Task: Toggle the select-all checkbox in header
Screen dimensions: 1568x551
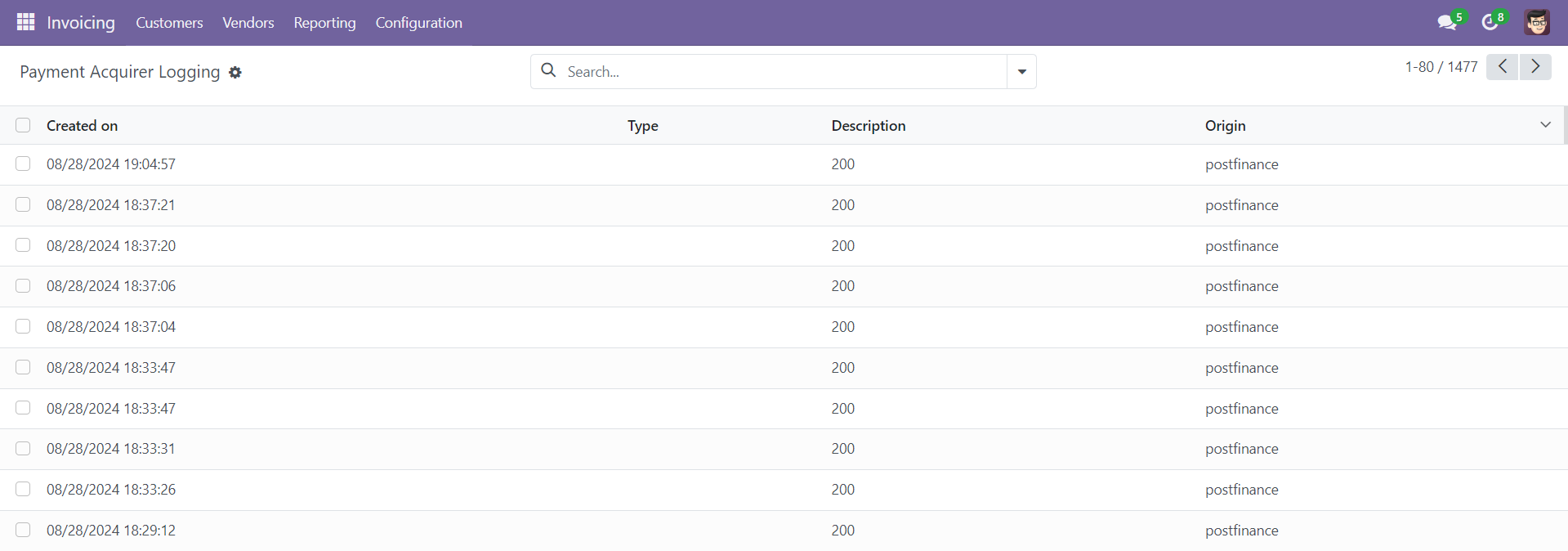Action: tap(23, 125)
